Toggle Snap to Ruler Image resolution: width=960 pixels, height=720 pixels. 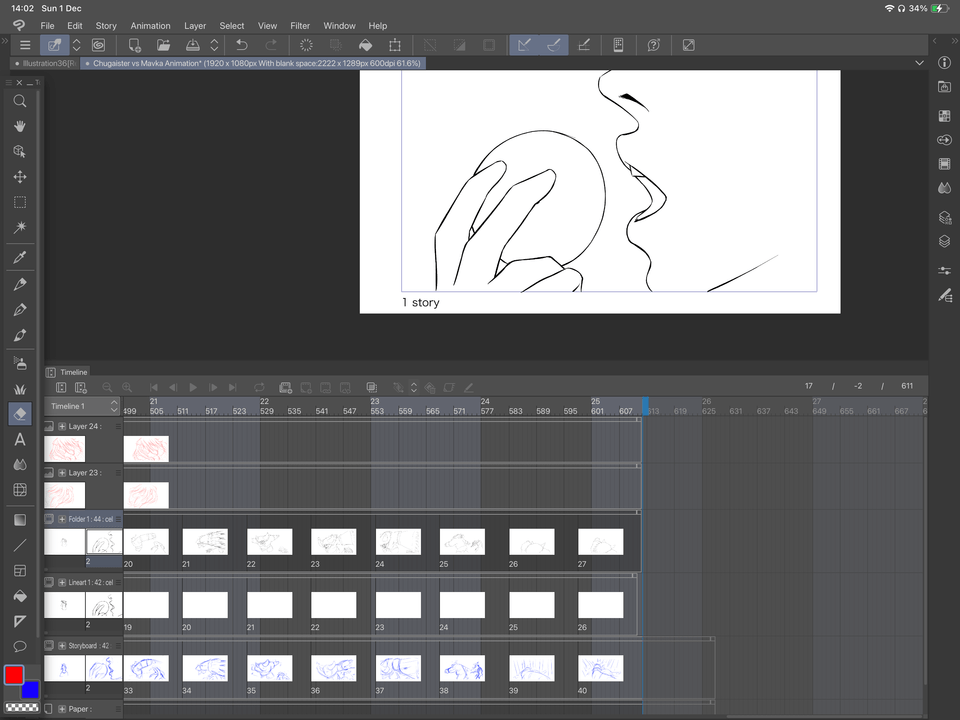(x=524, y=45)
